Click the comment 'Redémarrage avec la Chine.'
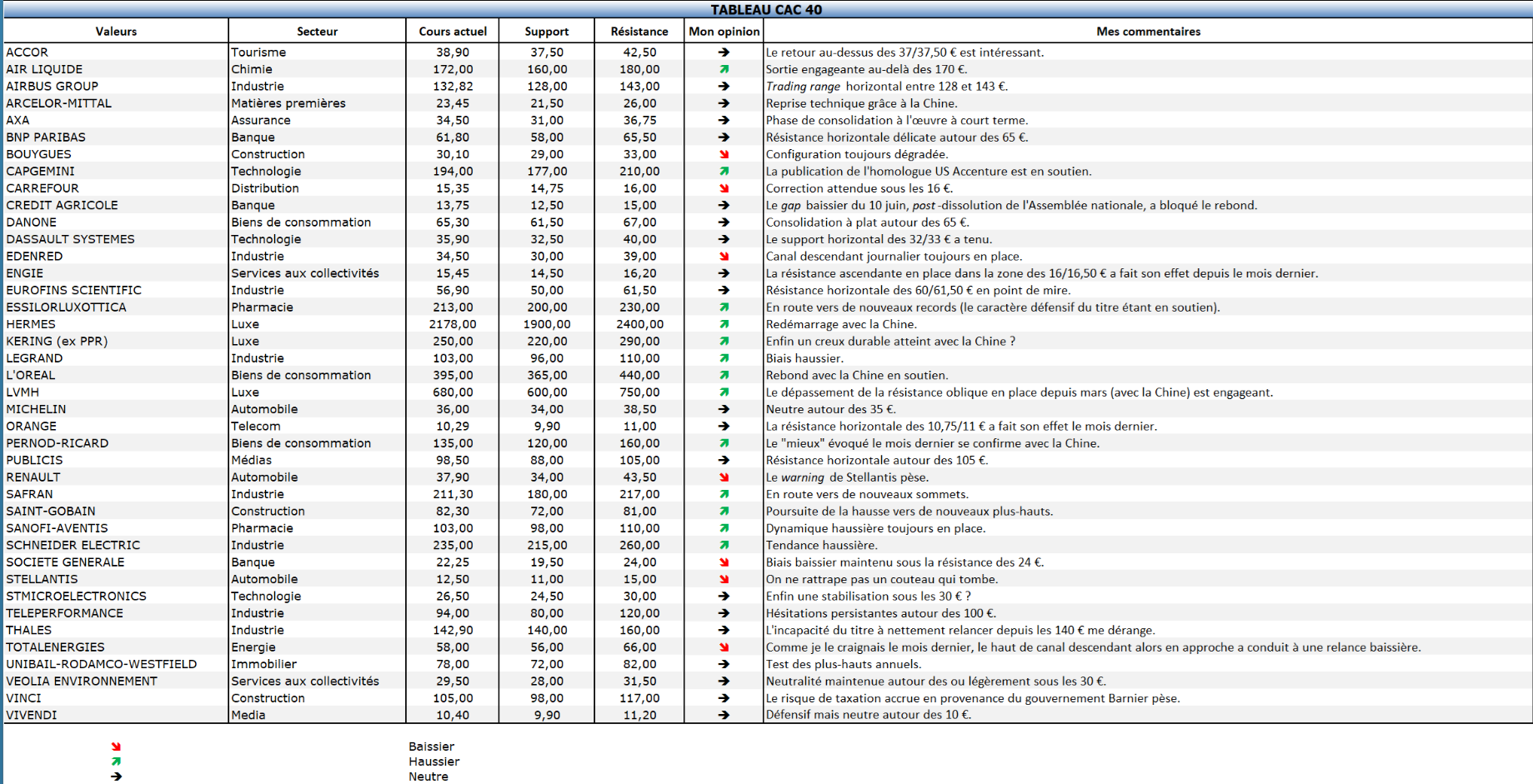 [841, 324]
